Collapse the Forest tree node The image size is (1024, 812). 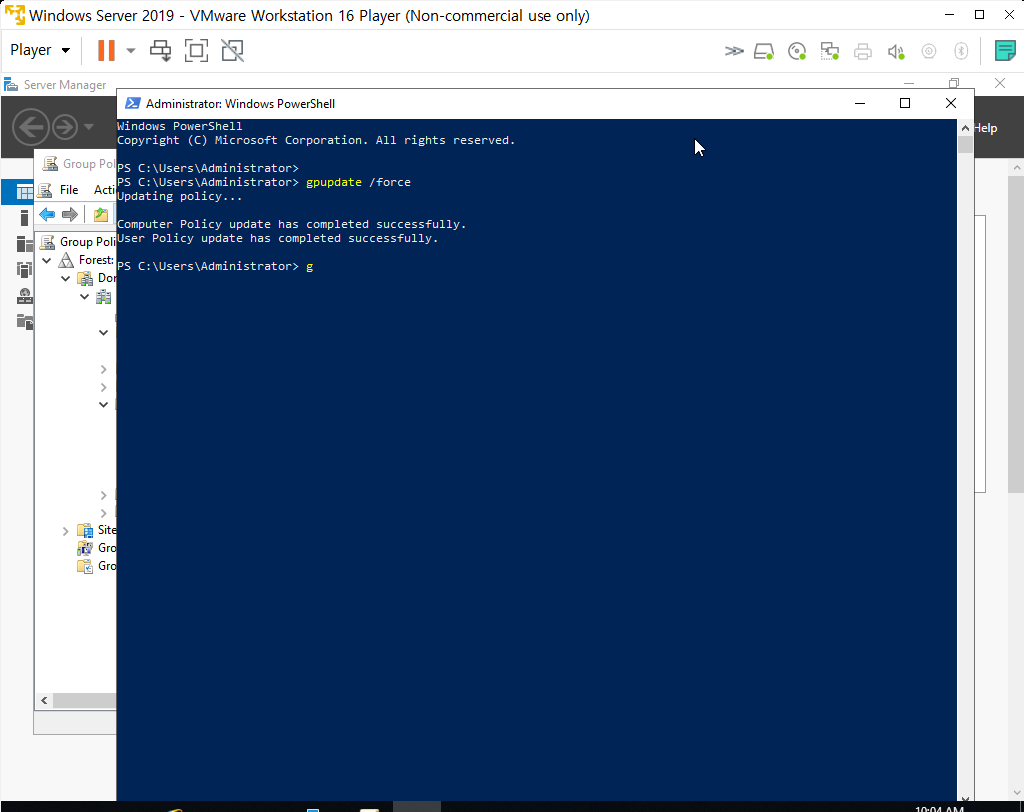point(47,260)
